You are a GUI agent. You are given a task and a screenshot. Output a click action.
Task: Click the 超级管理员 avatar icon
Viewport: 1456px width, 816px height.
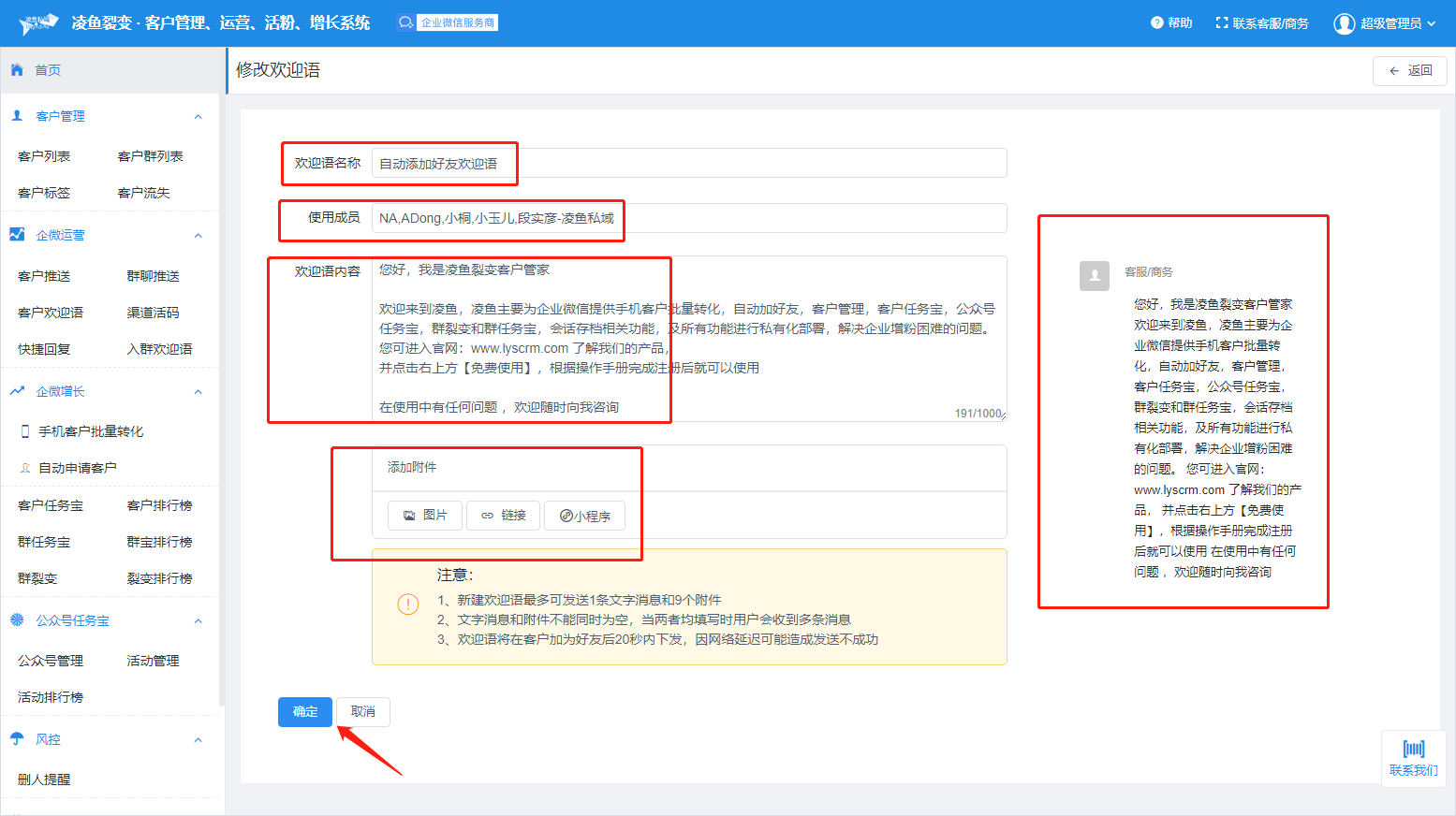pyautogui.click(x=1344, y=23)
